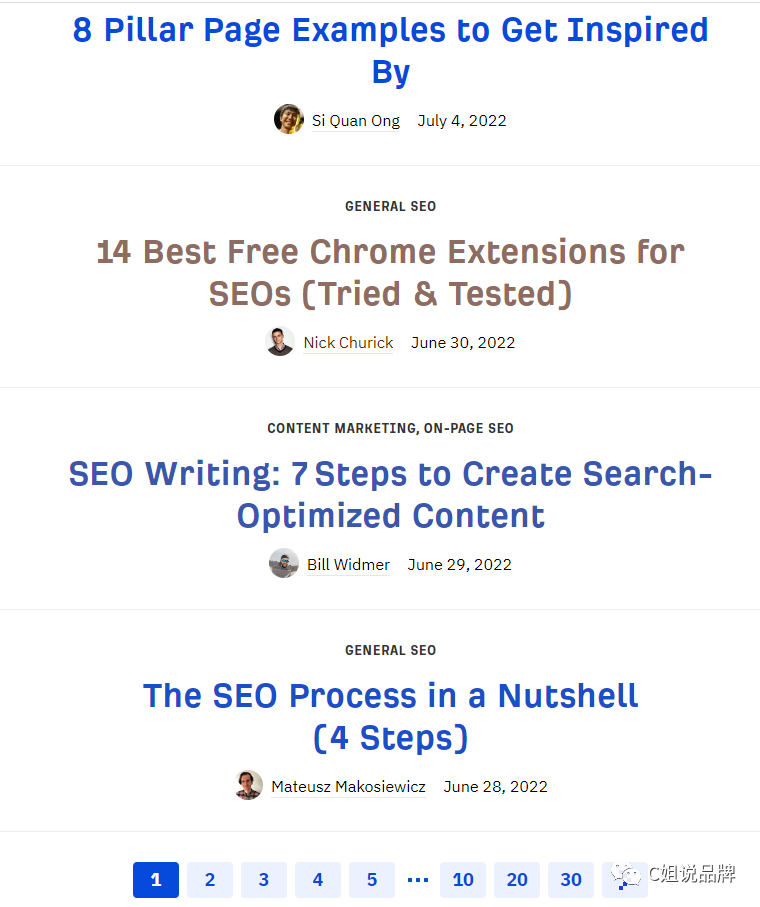Visit Nick Churick's author page
Viewport: 760px width, 907px height.
[x=348, y=343]
